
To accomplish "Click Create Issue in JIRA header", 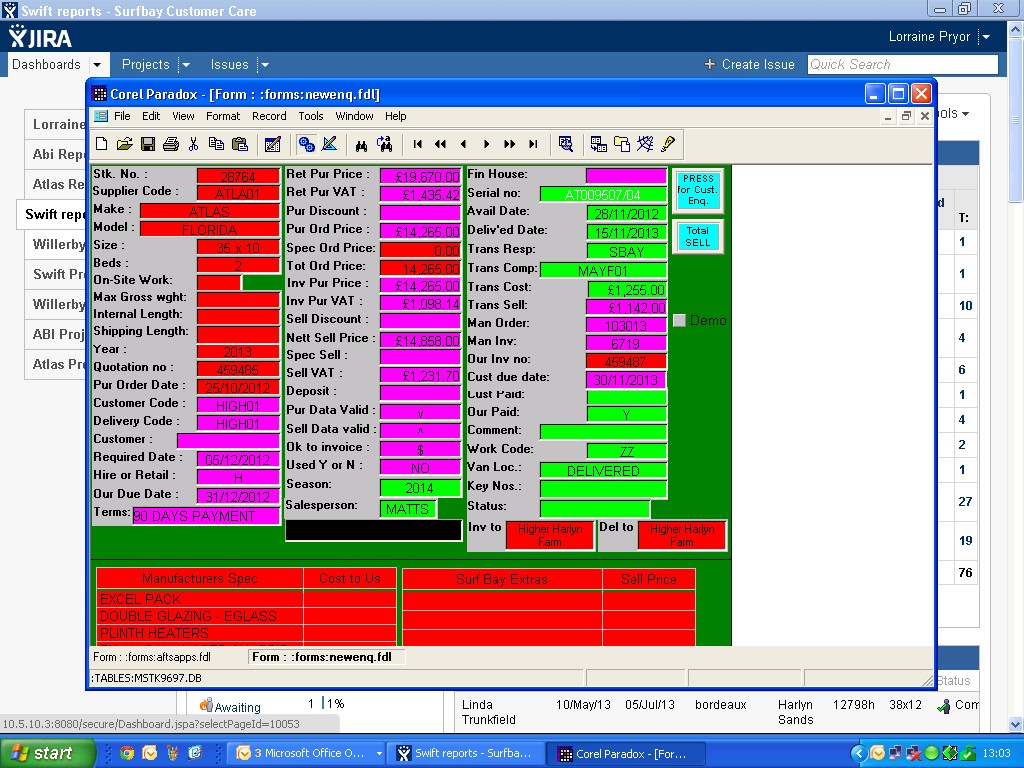I will click(x=749, y=64).
